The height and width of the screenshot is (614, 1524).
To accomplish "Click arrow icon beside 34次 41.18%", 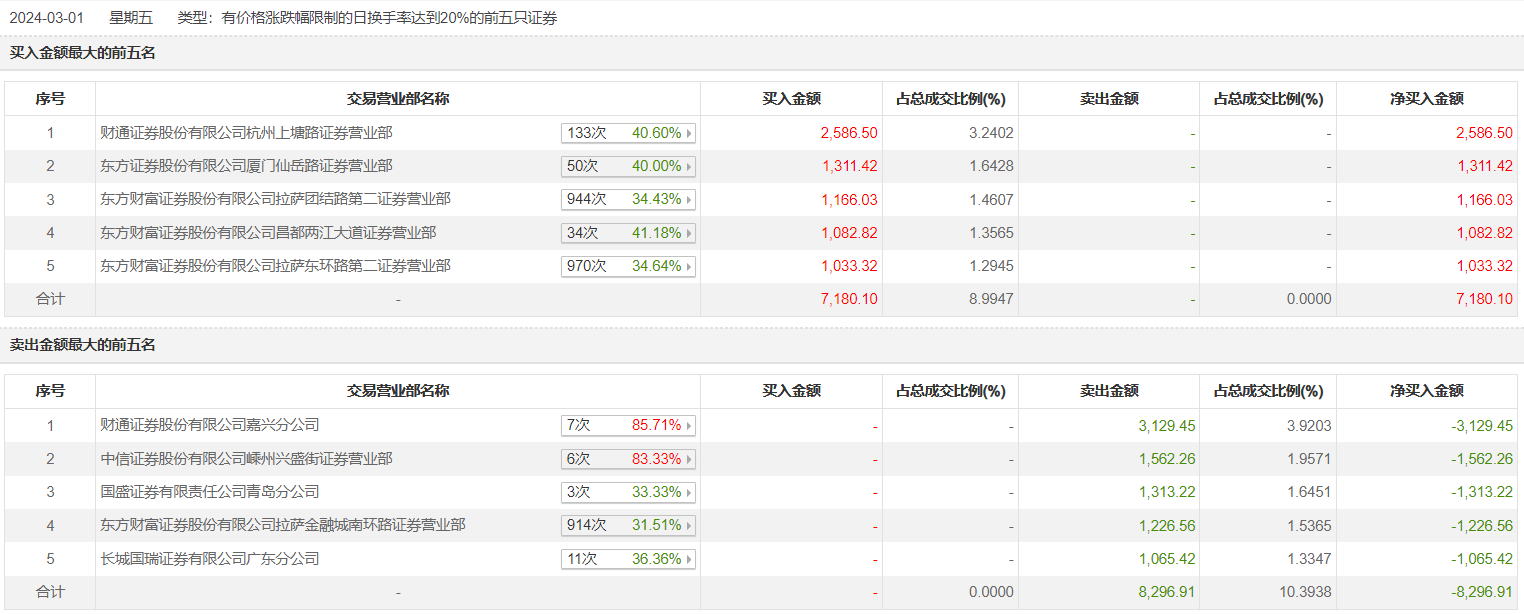I will tap(688, 233).
